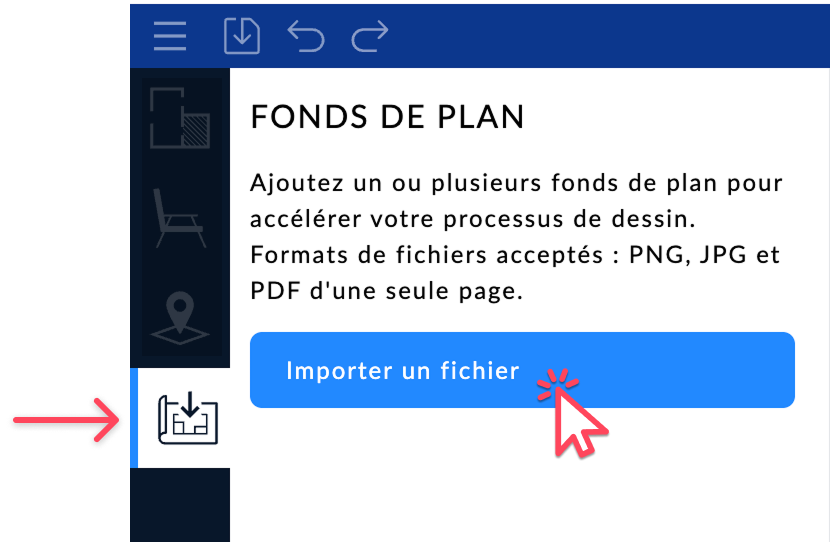Open the hamburger menu

pos(170,36)
